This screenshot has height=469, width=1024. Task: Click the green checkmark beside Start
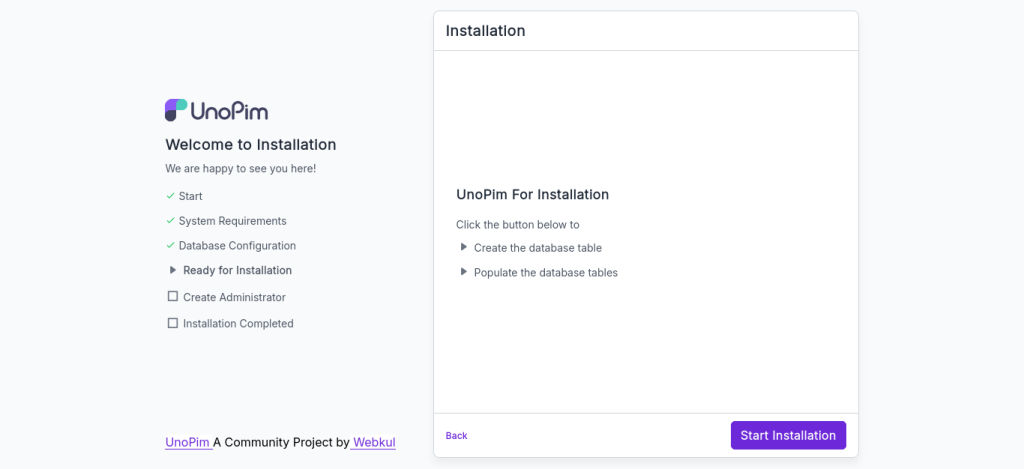pos(170,195)
